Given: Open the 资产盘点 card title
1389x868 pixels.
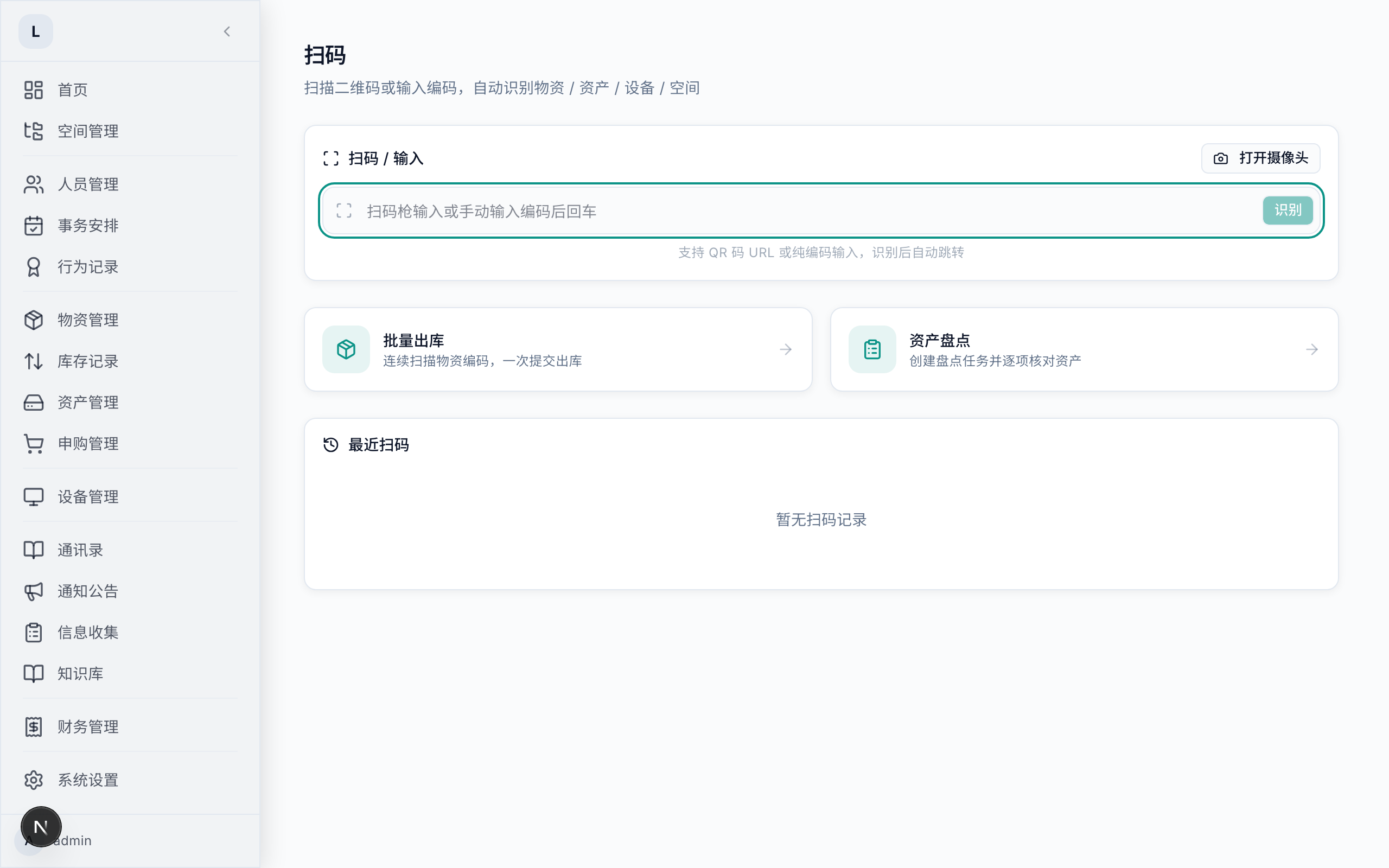Looking at the screenshot, I should [x=940, y=341].
